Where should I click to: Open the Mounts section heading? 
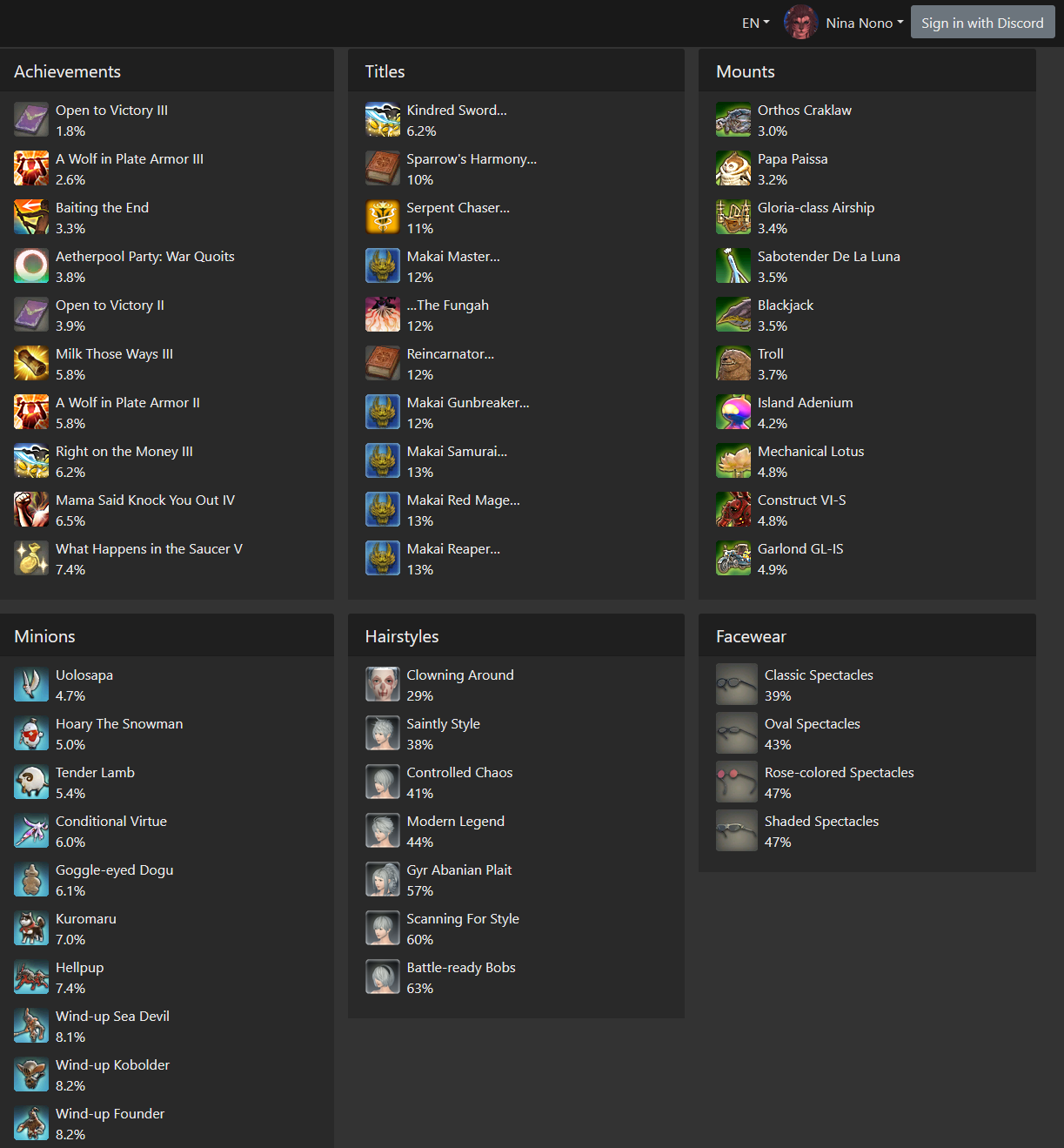click(x=746, y=71)
